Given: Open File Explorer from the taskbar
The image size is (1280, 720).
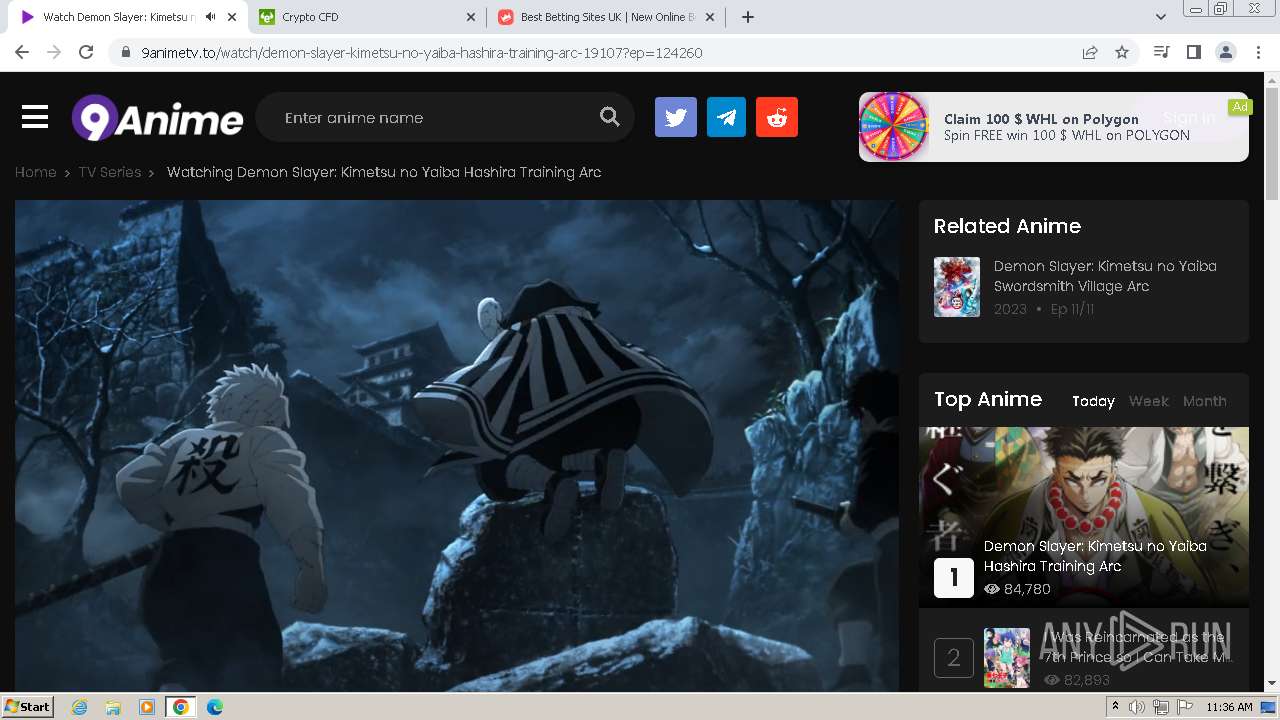Looking at the screenshot, I should point(113,707).
